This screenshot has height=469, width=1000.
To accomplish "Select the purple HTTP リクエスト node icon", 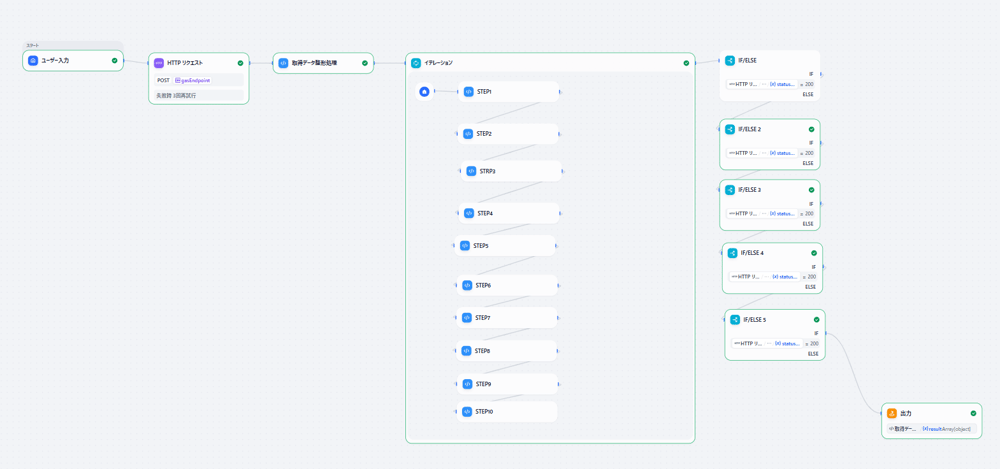I will [159, 63].
